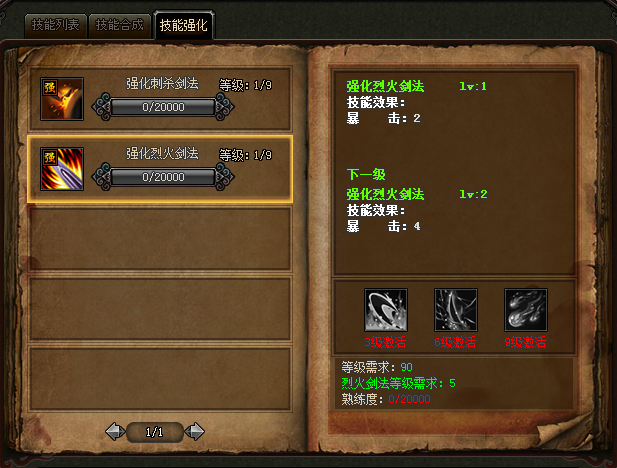The image size is (617, 468).
Task: Select the 强化烈火剑法 flame sword icon
Action: coord(62,169)
